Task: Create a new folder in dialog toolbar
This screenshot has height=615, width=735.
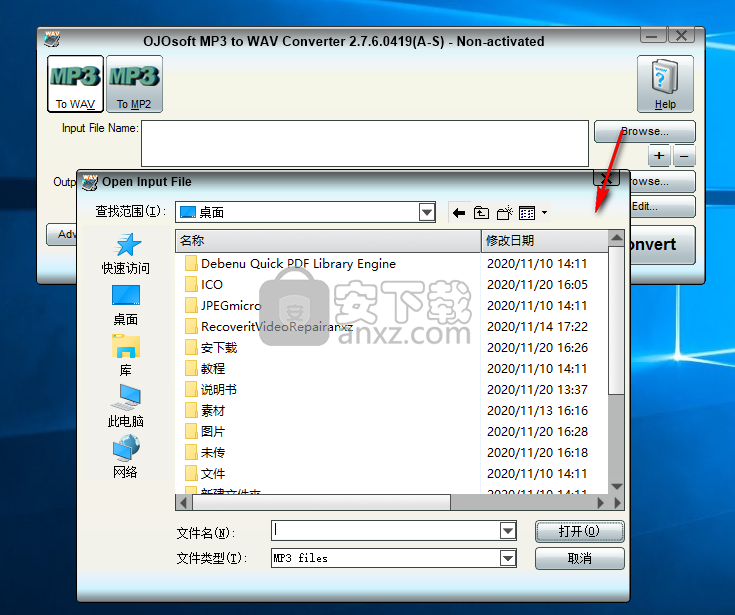Action: click(504, 213)
